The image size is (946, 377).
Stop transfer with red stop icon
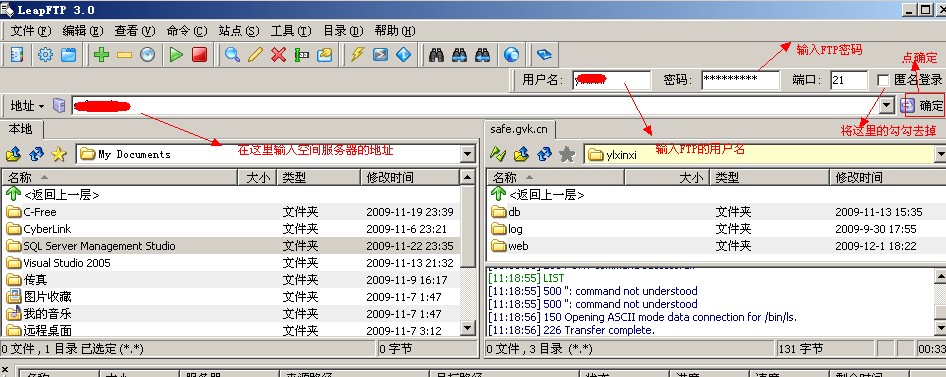[x=200, y=55]
